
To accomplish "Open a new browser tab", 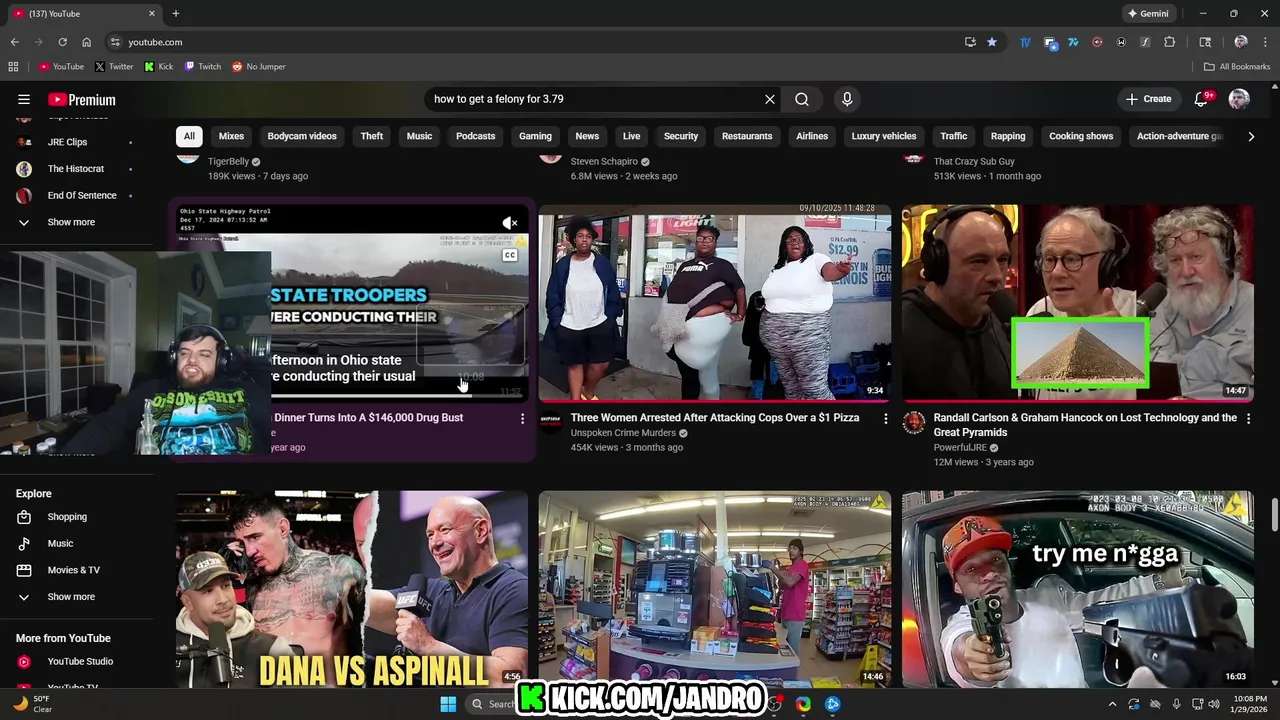I will point(176,14).
